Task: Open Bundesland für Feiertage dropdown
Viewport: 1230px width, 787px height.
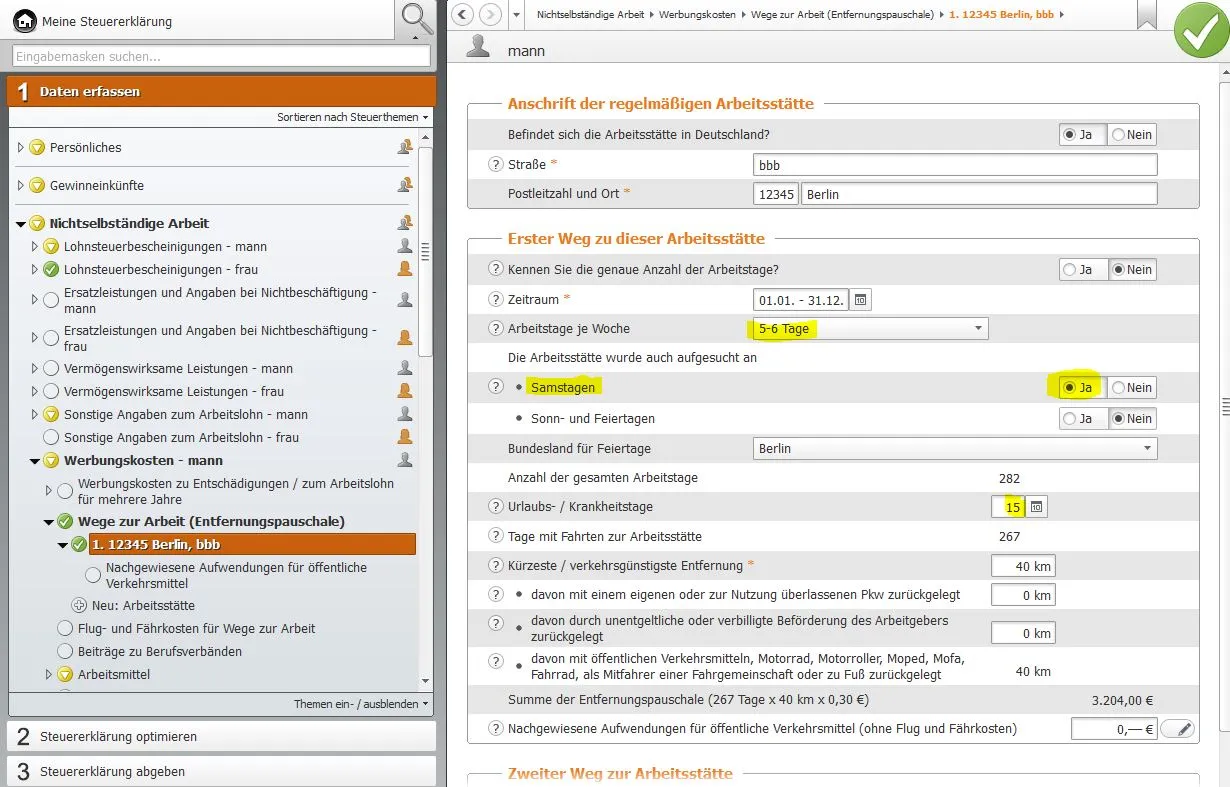Action: [x=954, y=449]
